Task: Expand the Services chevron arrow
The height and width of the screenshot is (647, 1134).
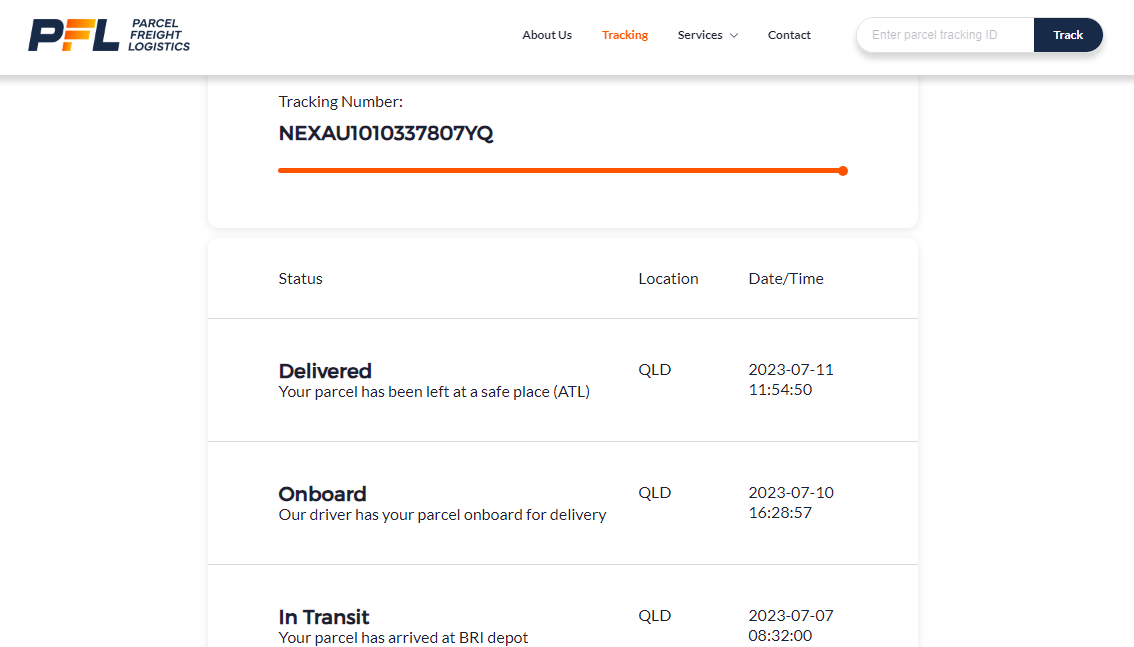Action: click(x=734, y=36)
